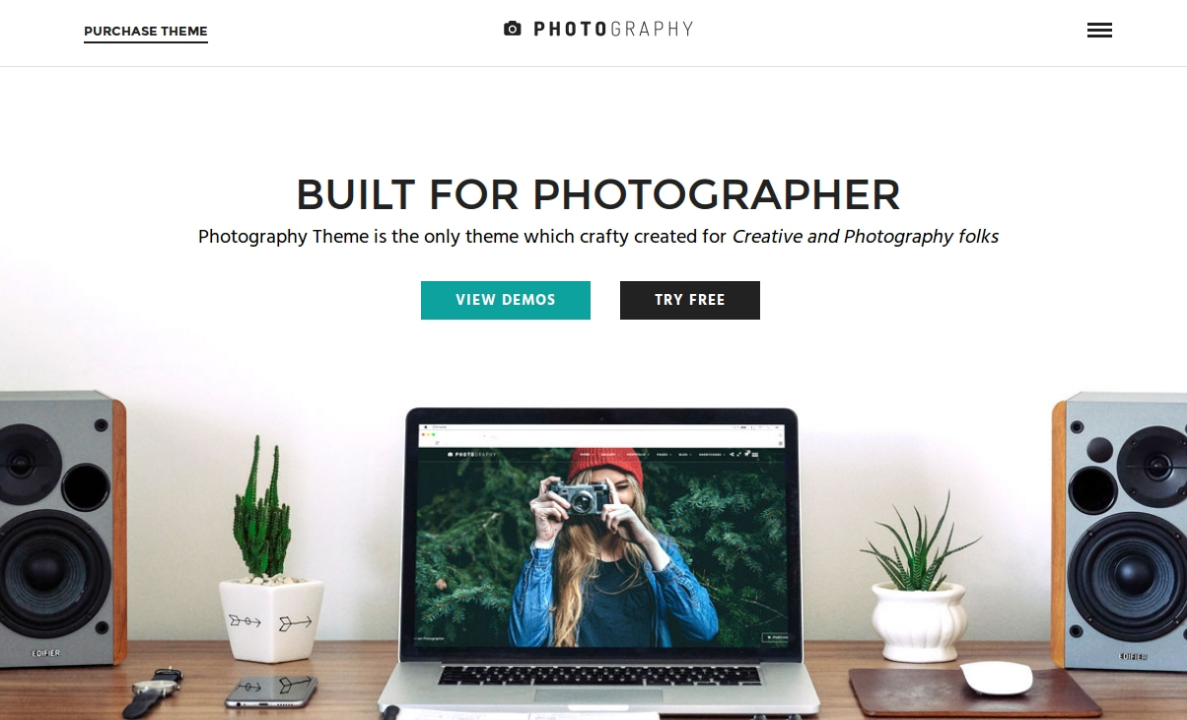Image resolution: width=1187 pixels, height=720 pixels.
Task: Click the black Try Free button
Action: click(690, 300)
